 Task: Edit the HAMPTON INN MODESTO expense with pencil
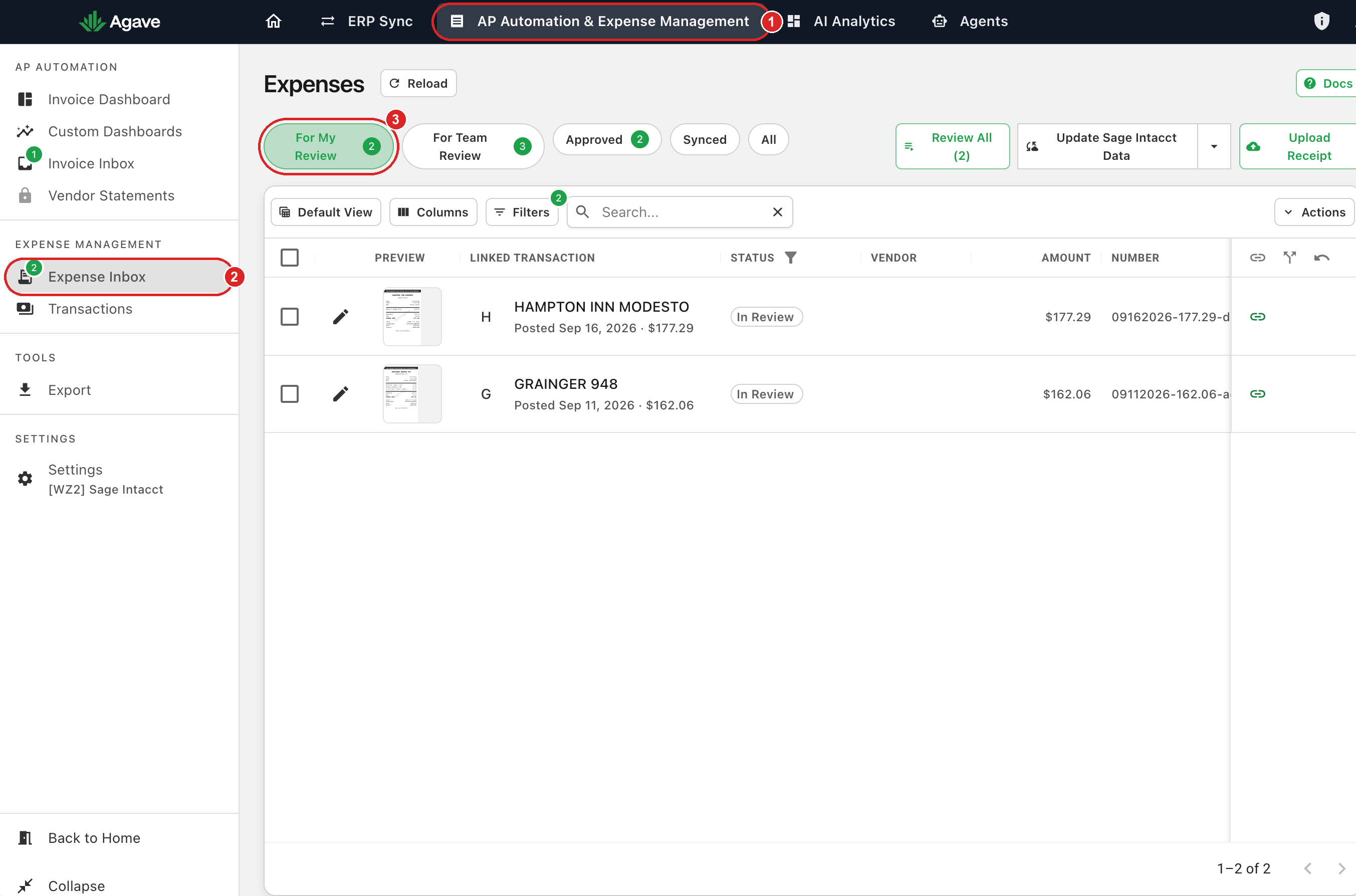tap(341, 317)
